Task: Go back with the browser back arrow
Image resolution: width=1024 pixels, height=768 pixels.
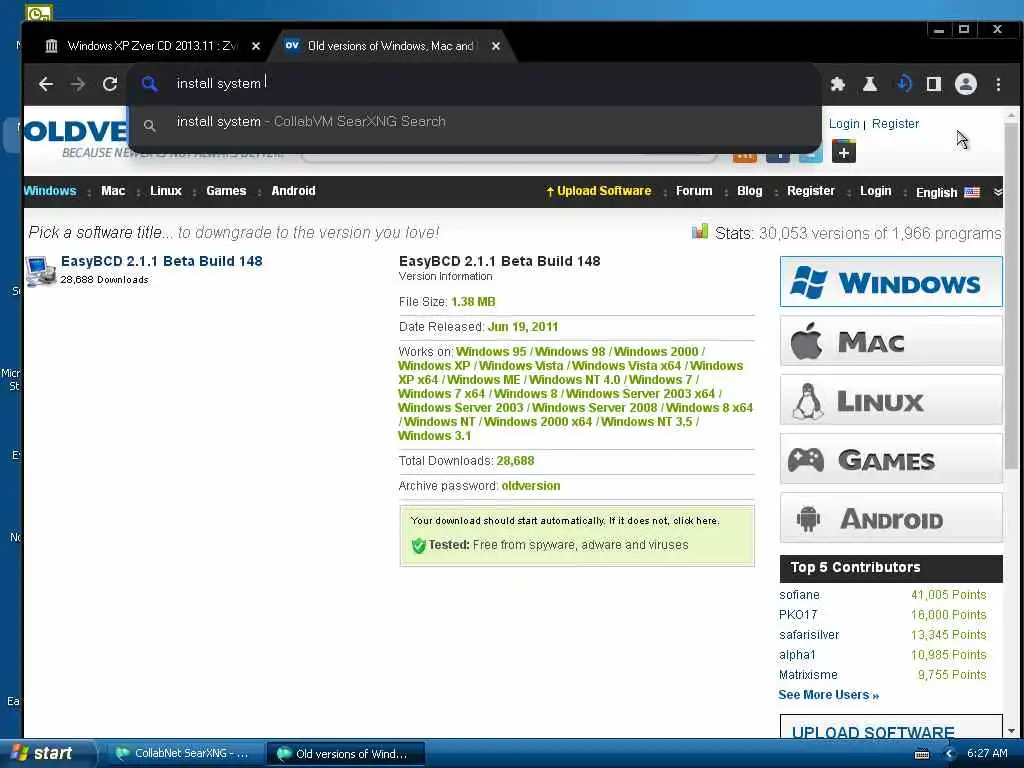Action: pos(45,84)
